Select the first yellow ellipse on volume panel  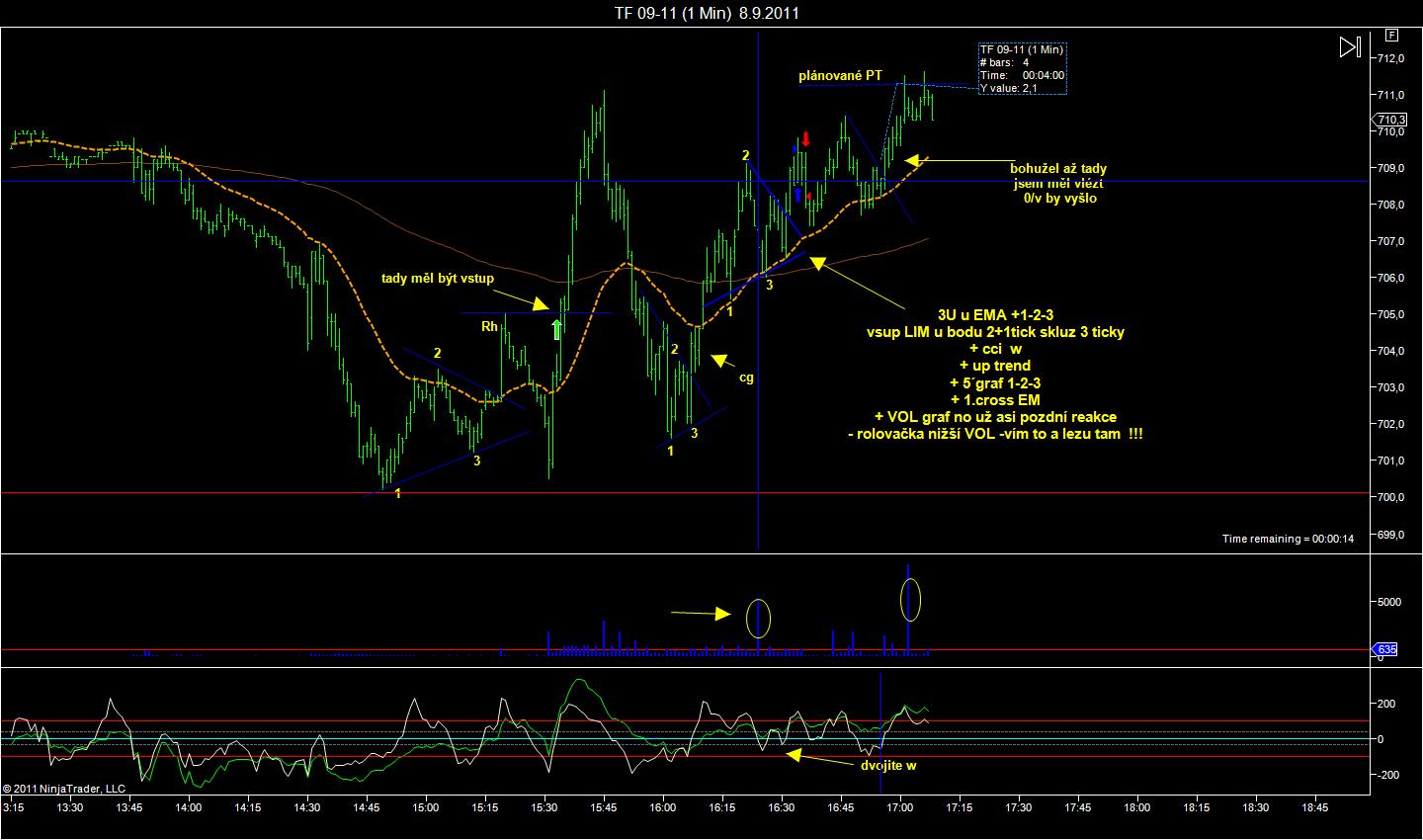758,618
